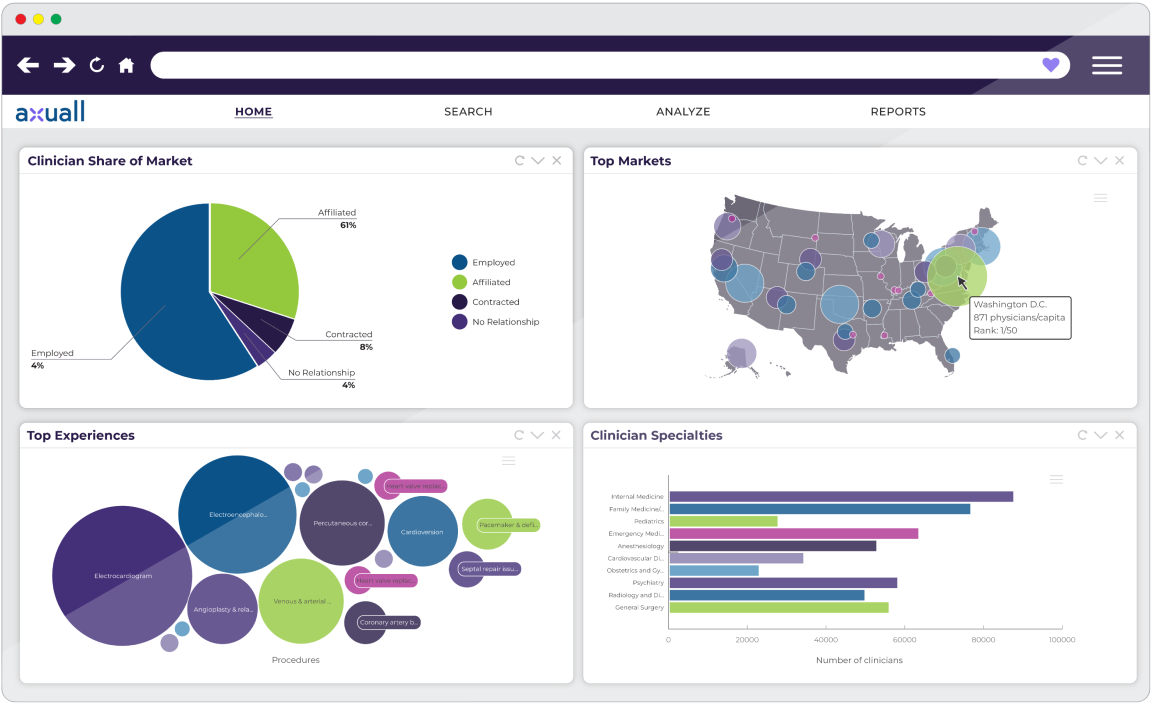This screenshot has height=705, width=1152.
Task: Open the hamburger menu in browser bar
Action: coord(1106,65)
